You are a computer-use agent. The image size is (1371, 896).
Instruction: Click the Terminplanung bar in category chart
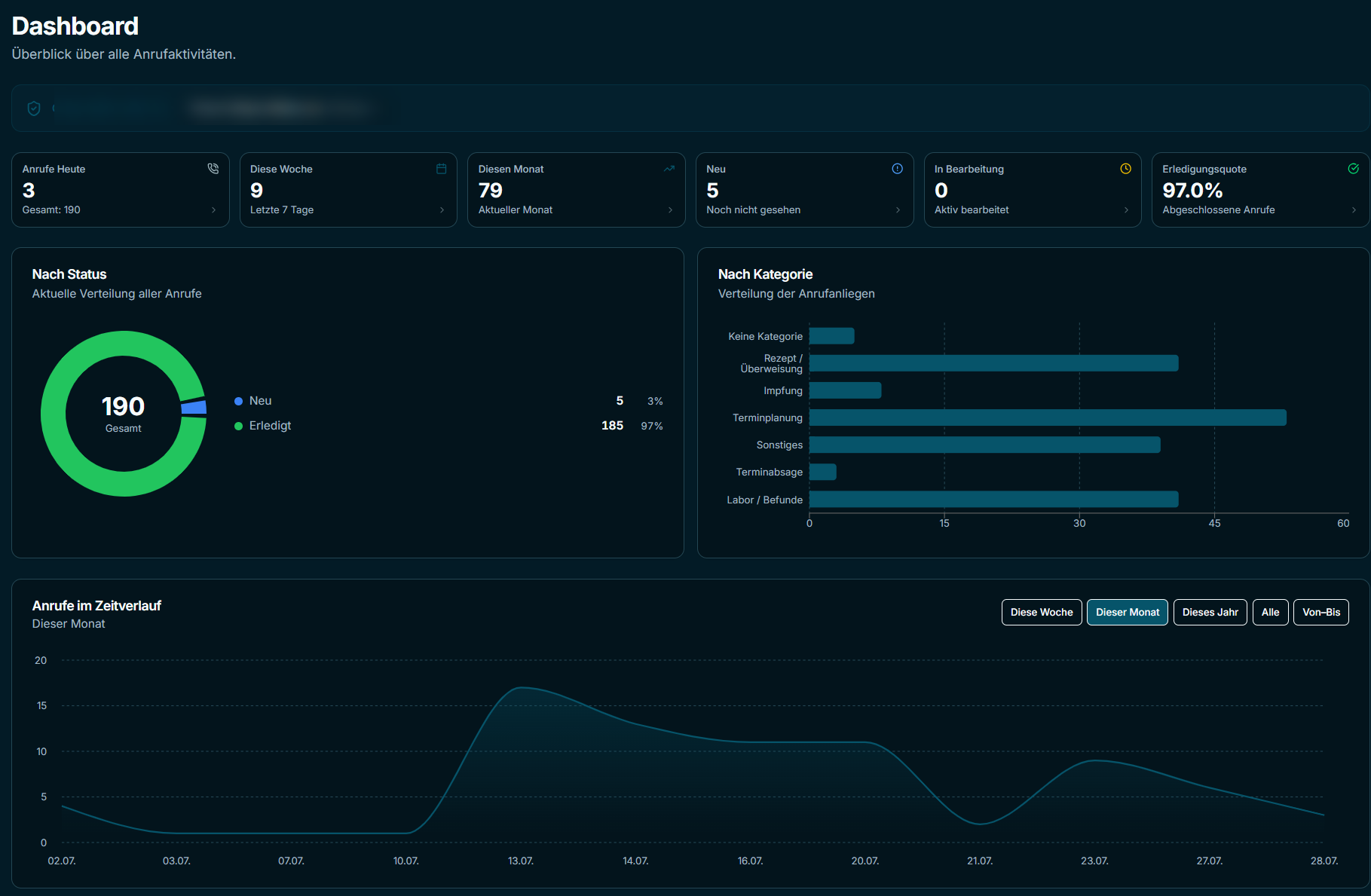tap(1048, 417)
